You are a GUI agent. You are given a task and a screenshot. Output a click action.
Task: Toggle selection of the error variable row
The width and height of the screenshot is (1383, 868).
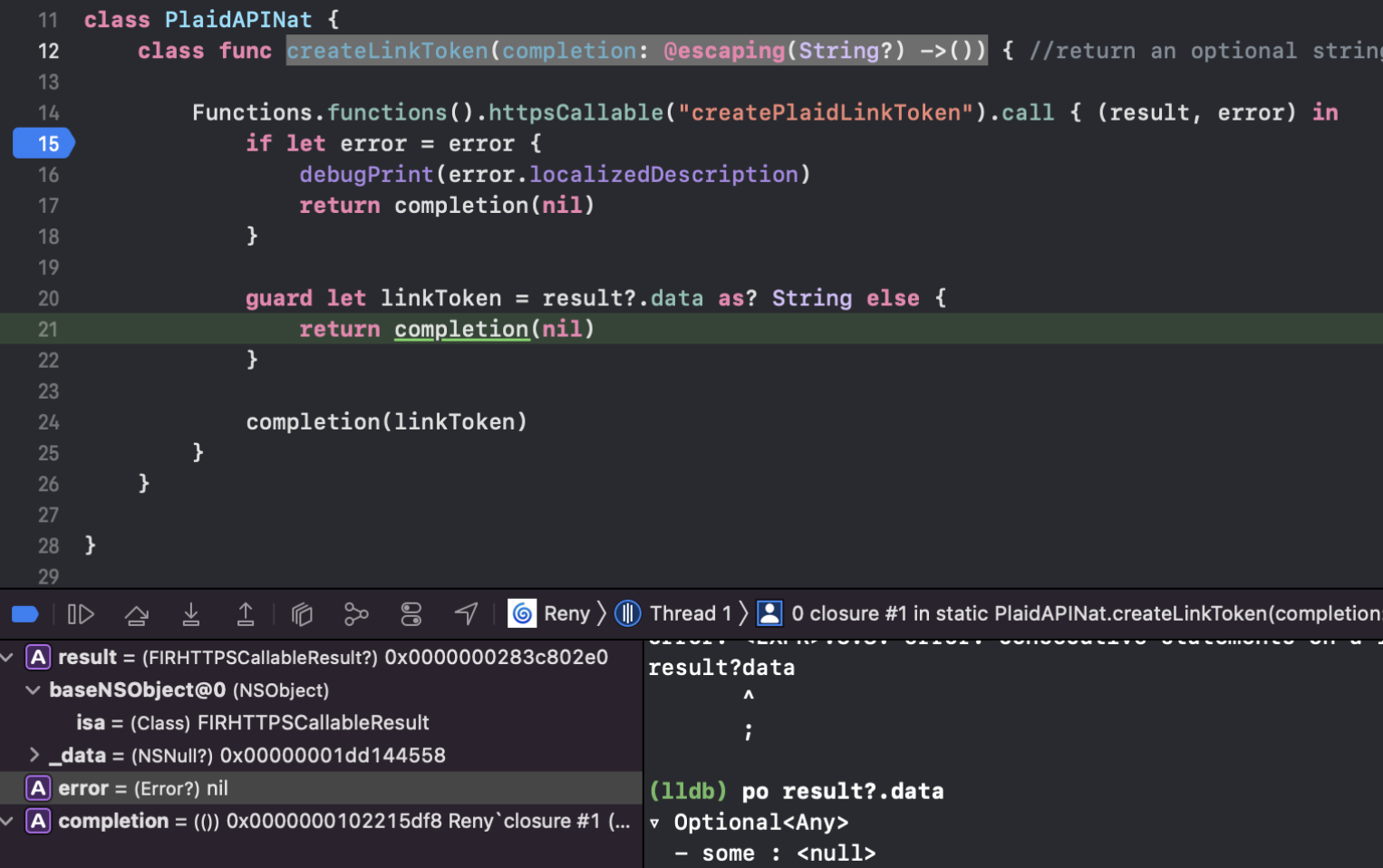pos(83,788)
